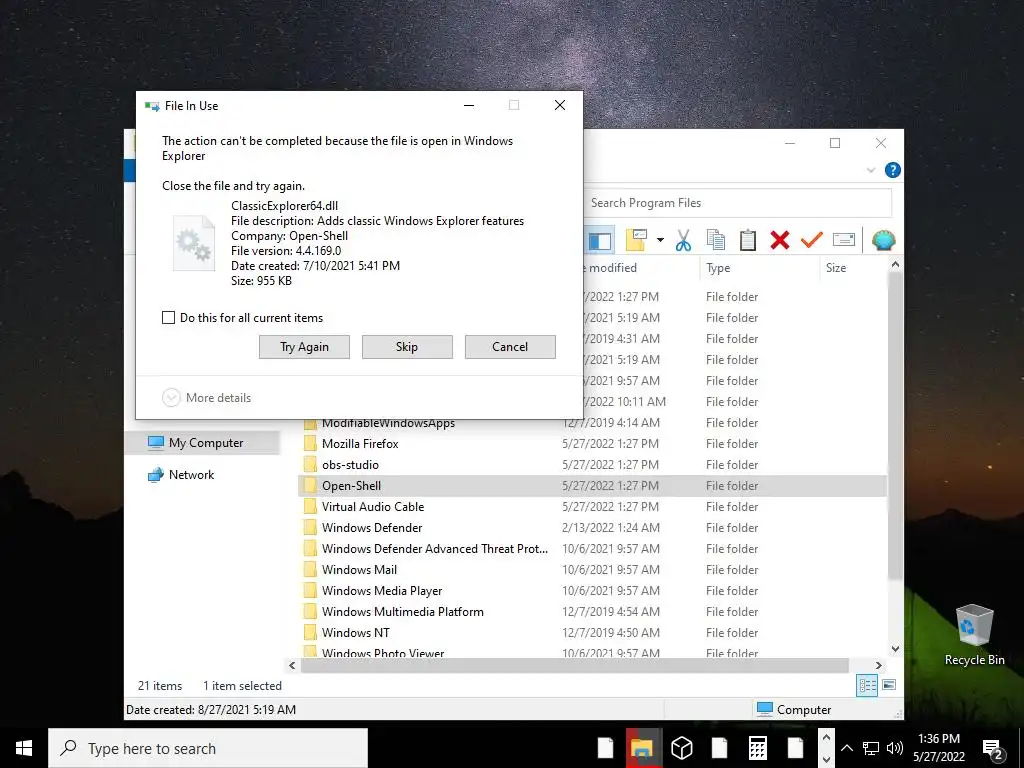Open Folder Options icon in Explorer toolbar
The height and width of the screenshot is (768, 1024).
pyautogui.click(x=637, y=240)
